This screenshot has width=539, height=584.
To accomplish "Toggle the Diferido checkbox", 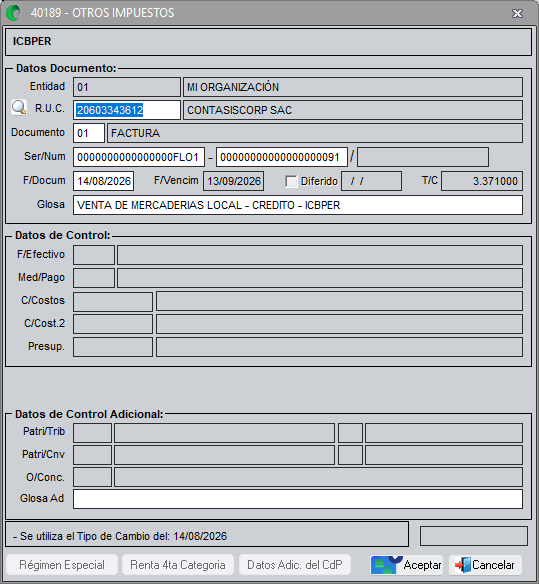I will pos(291,181).
